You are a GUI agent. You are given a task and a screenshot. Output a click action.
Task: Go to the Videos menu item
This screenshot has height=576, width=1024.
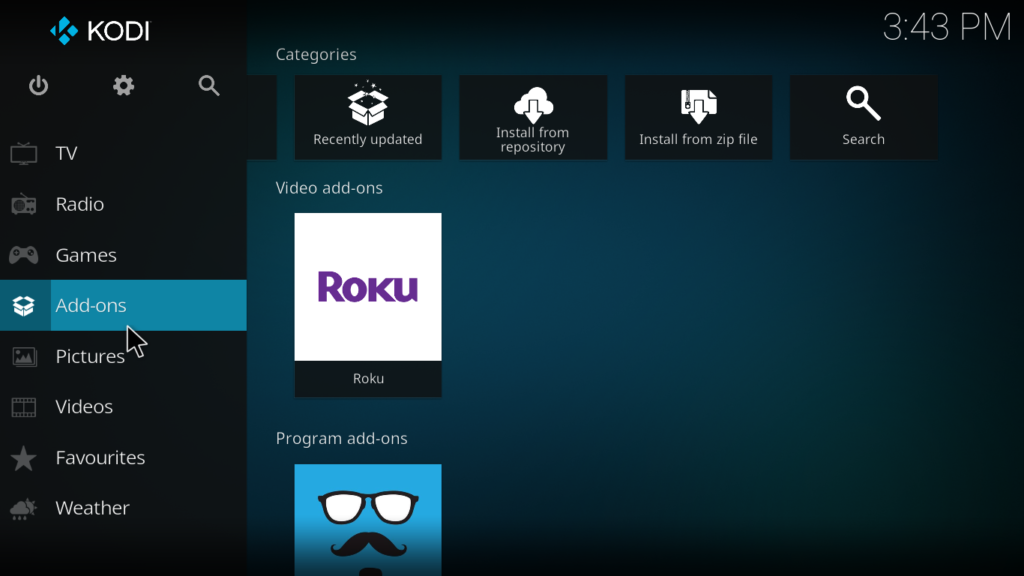point(84,407)
